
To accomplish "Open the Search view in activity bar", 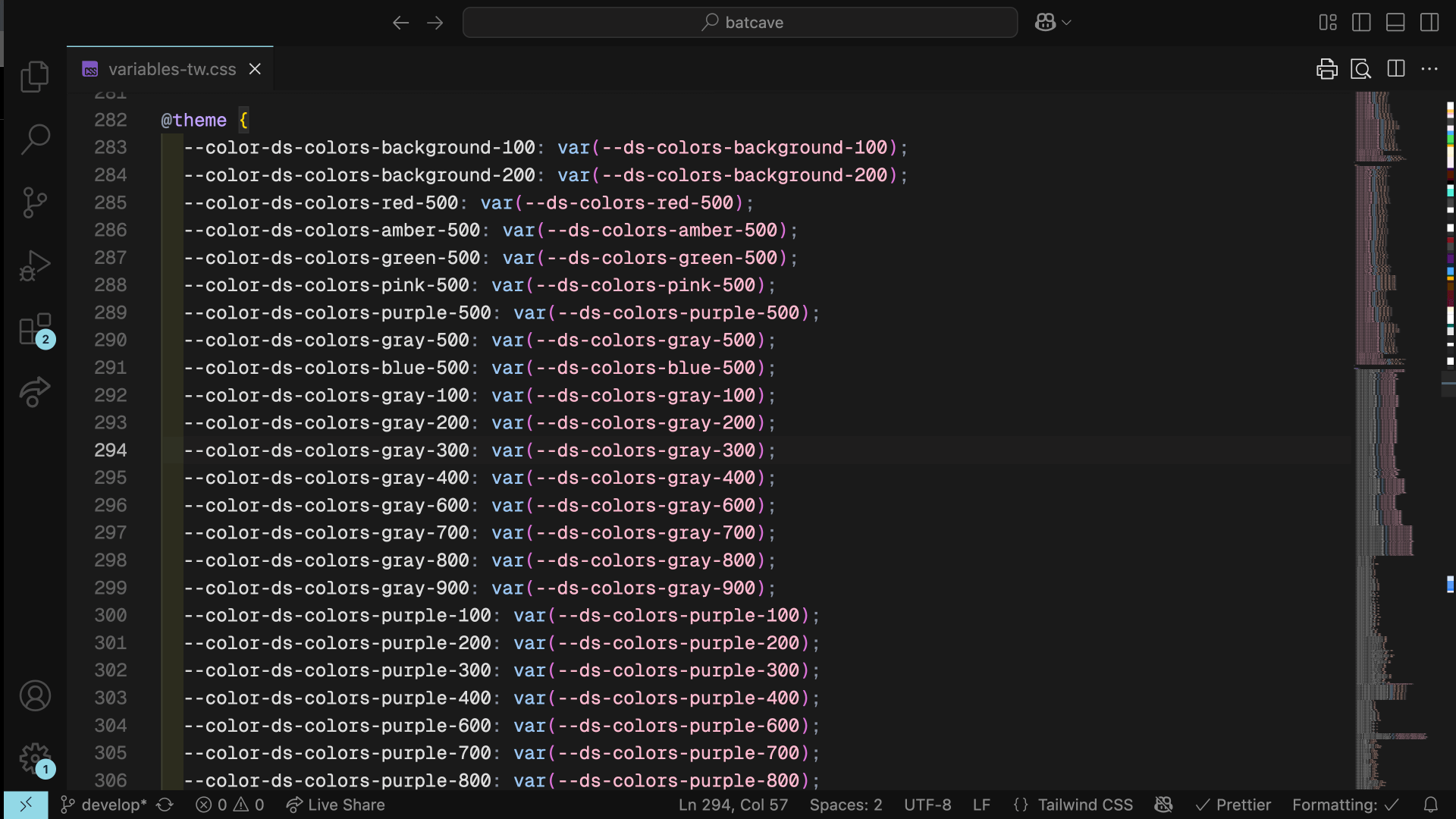I will (x=35, y=140).
